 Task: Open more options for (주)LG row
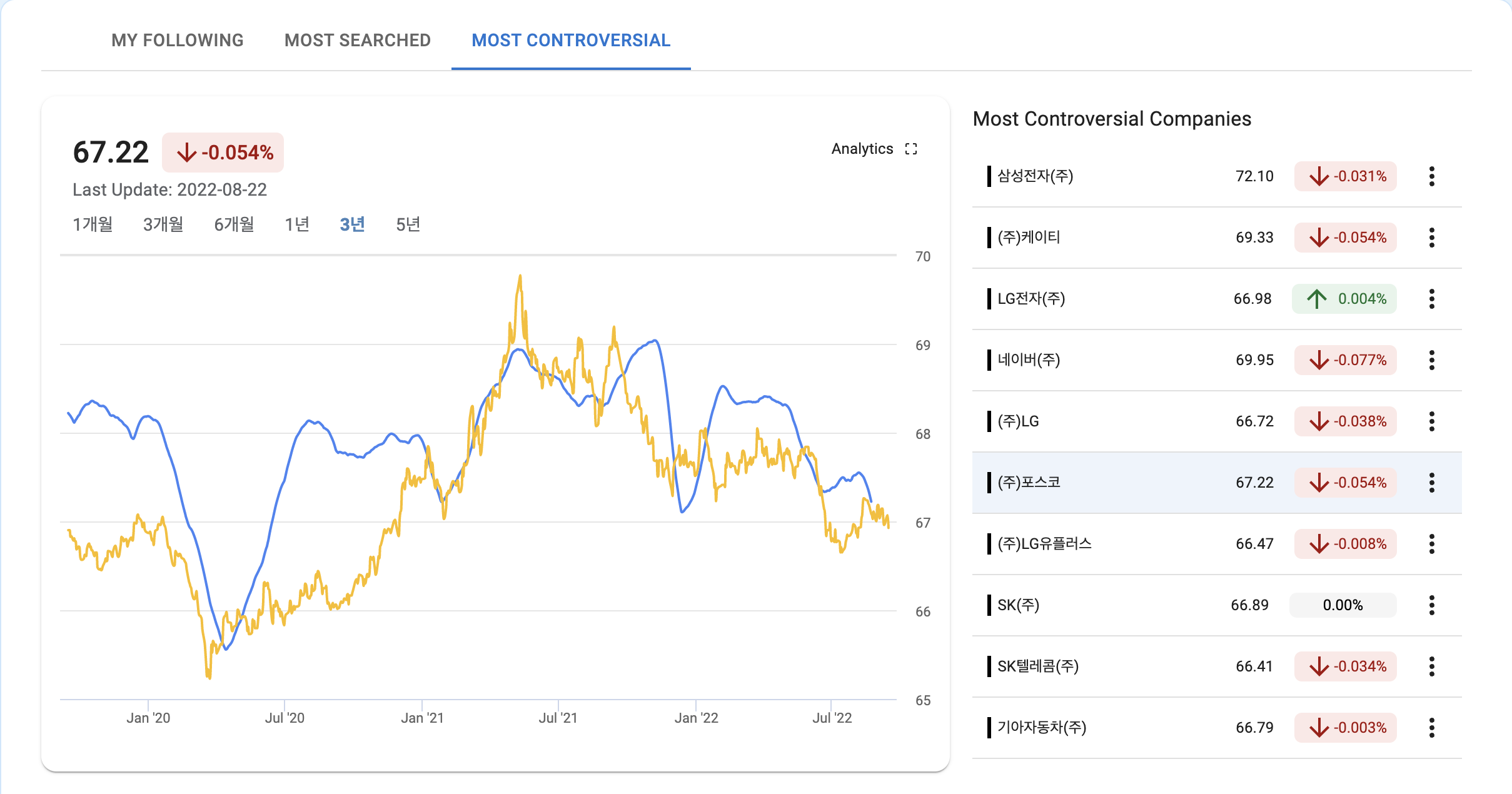[x=1431, y=421]
